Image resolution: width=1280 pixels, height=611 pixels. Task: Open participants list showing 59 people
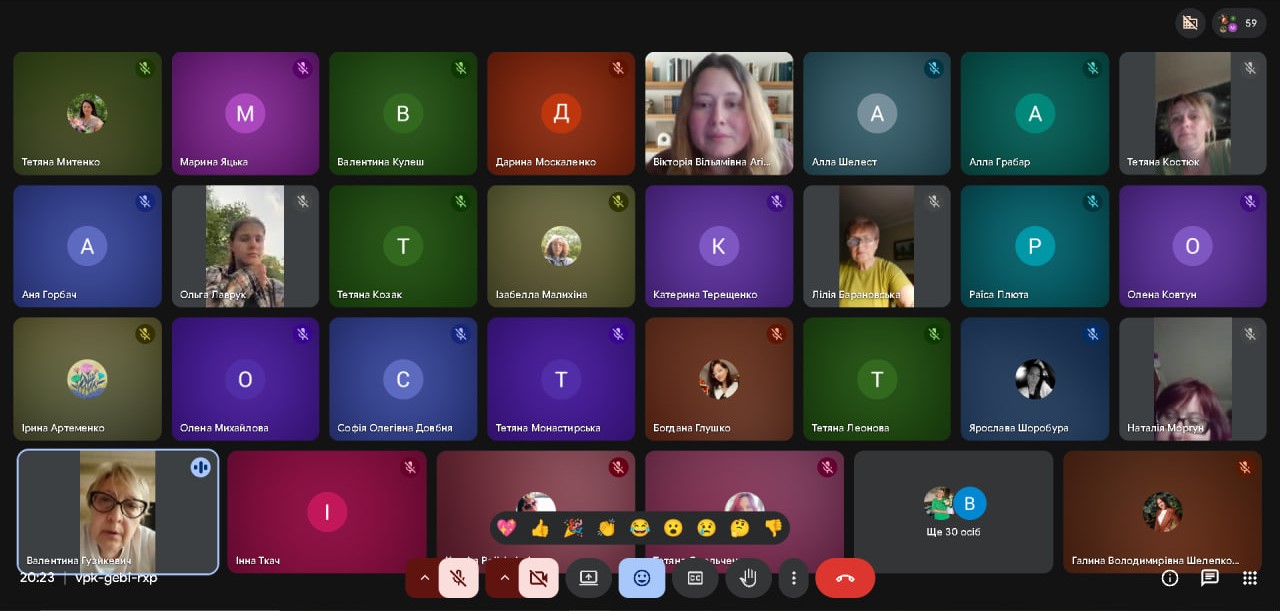coord(1239,23)
